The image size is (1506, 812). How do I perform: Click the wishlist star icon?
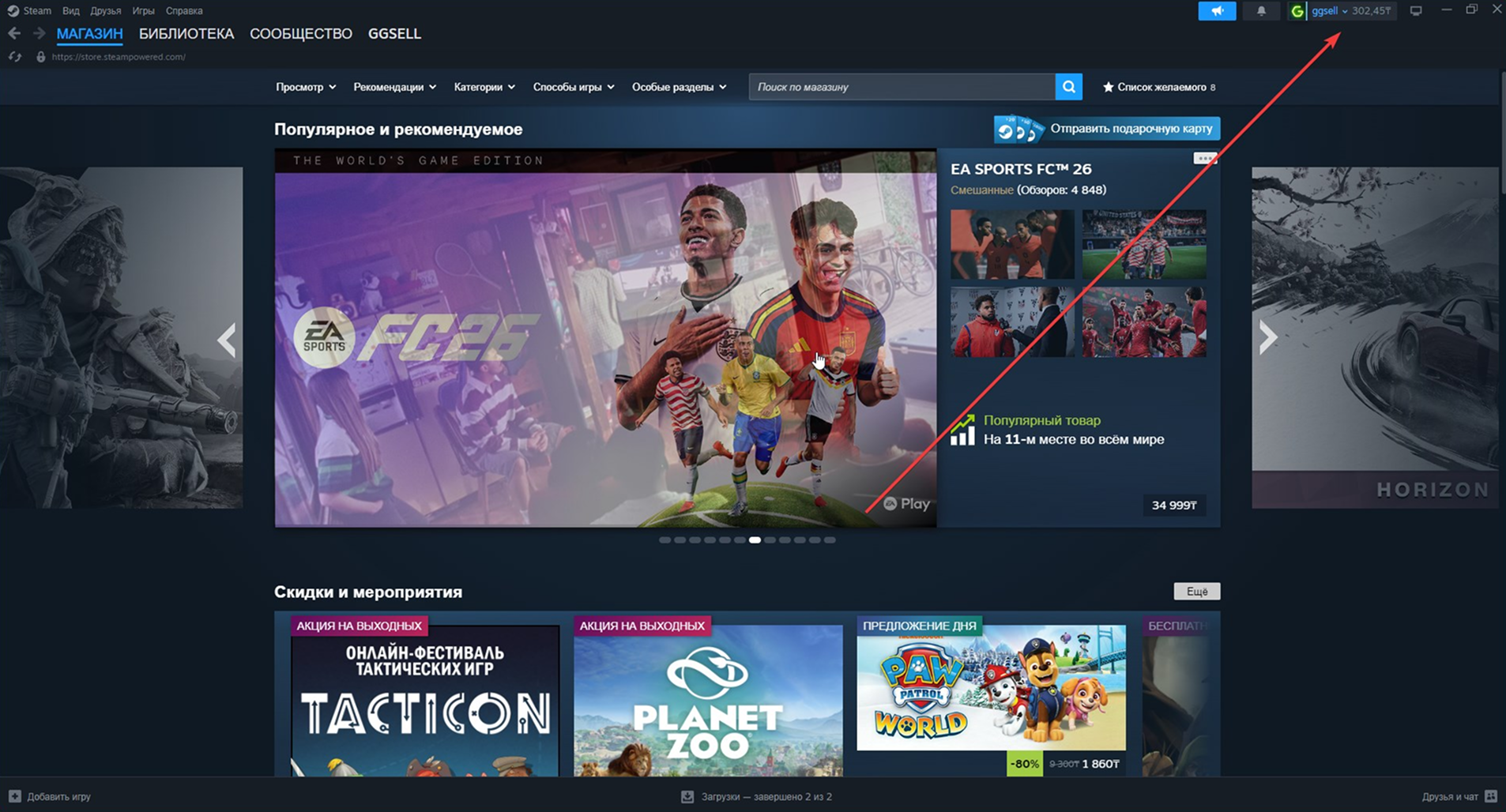pyautogui.click(x=1108, y=87)
